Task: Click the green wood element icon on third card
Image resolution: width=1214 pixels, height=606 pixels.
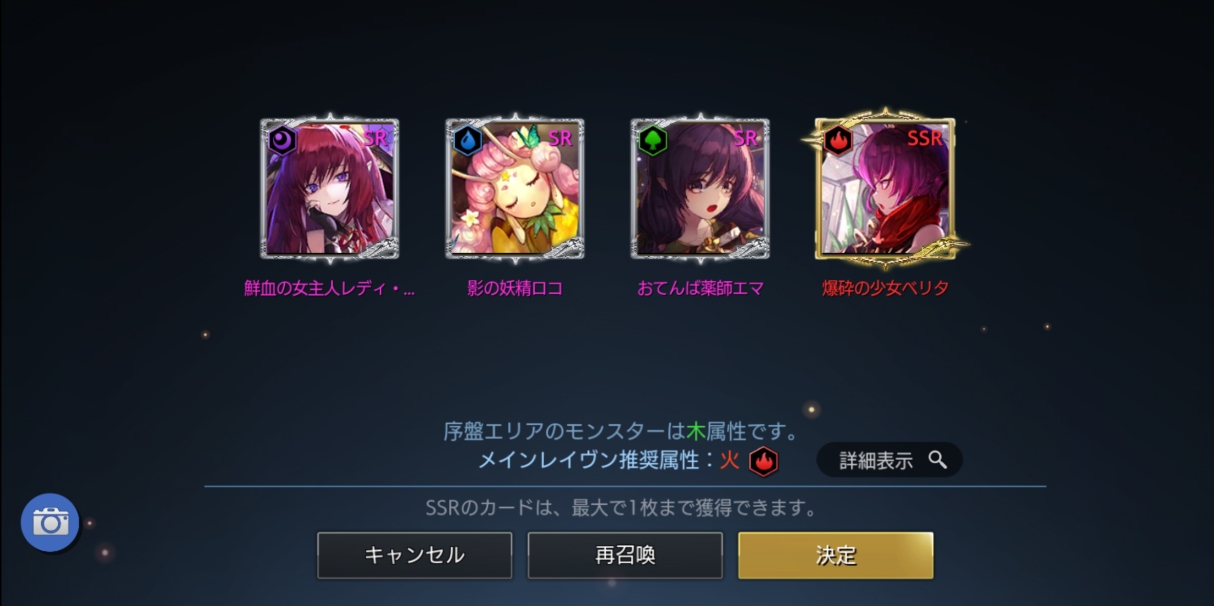Action: tap(652, 140)
